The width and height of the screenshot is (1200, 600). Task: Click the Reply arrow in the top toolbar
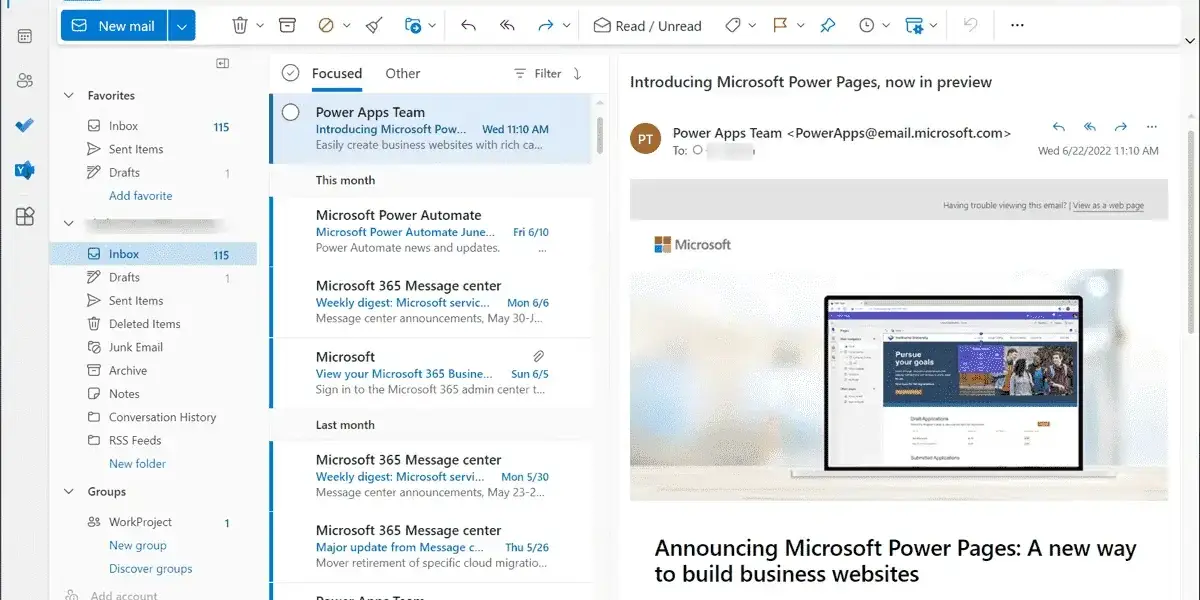(468, 26)
